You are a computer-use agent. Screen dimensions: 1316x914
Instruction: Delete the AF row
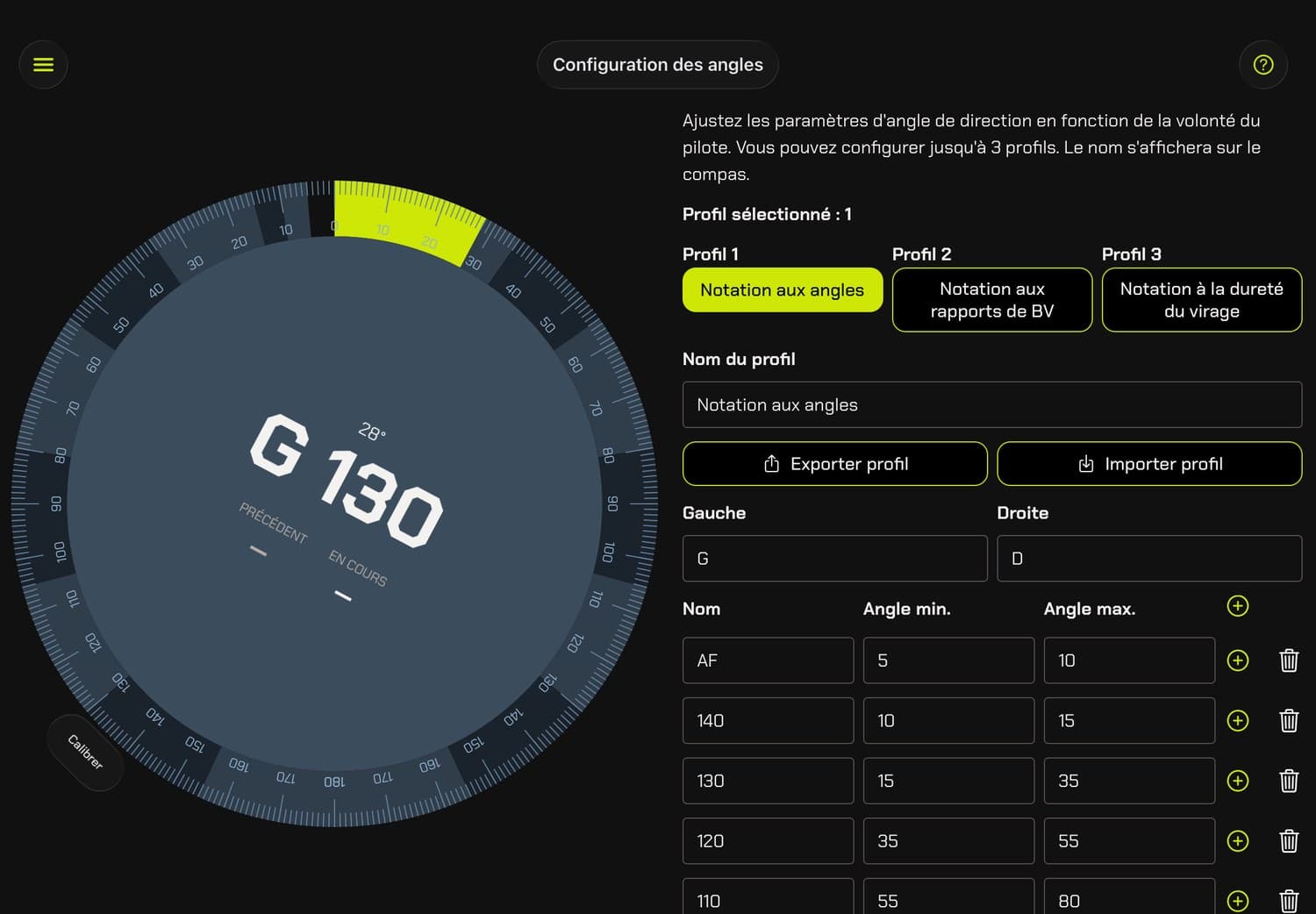pos(1288,661)
